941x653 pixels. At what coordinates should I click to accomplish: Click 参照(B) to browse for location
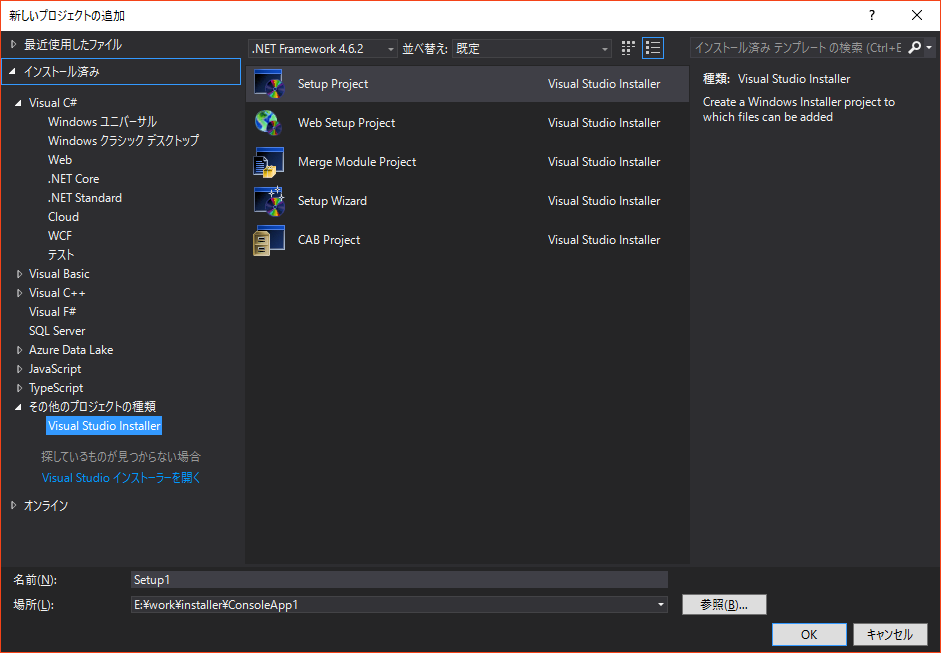coord(723,604)
